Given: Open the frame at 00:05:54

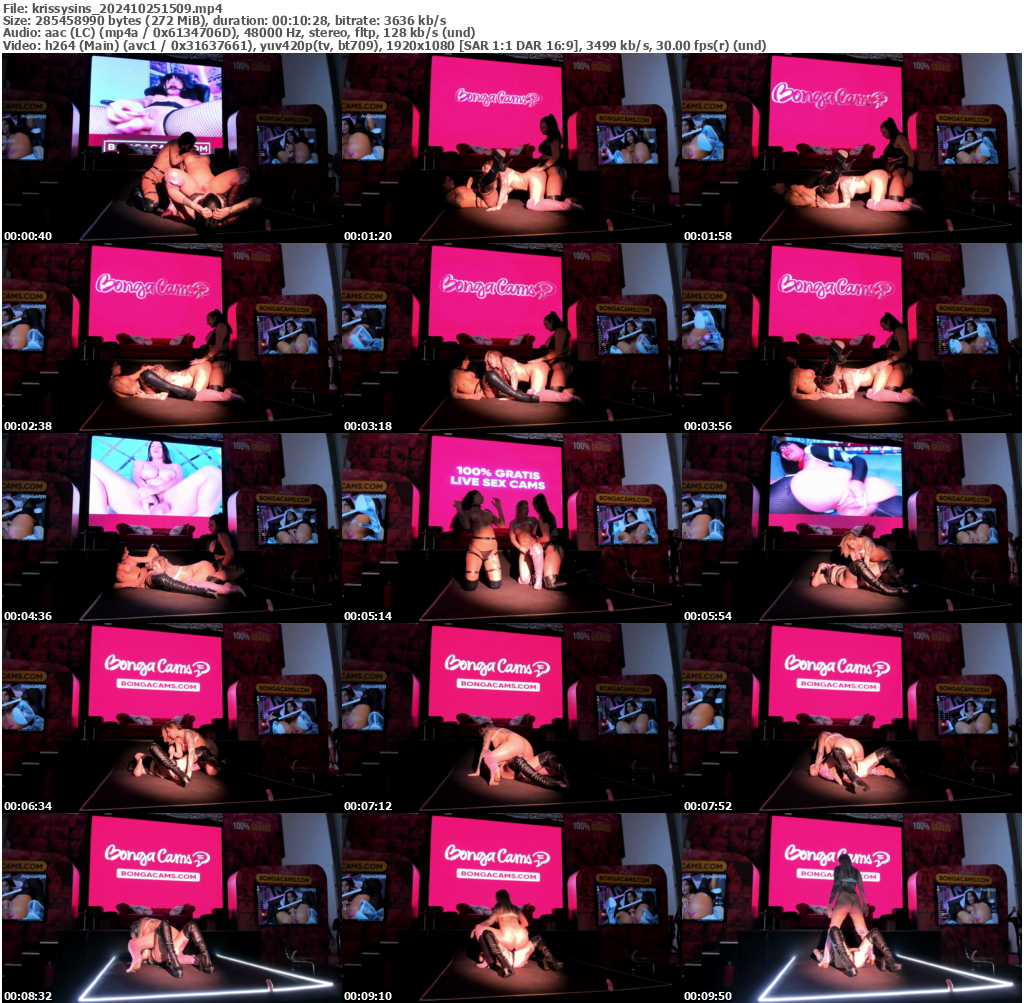Looking at the screenshot, I should pos(852,525).
